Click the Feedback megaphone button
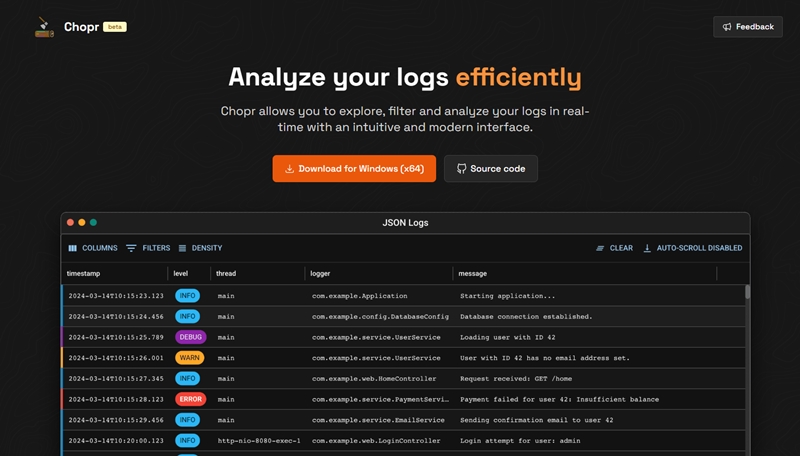This screenshot has width=800, height=456. pyautogui.click(x=748, y=27)
